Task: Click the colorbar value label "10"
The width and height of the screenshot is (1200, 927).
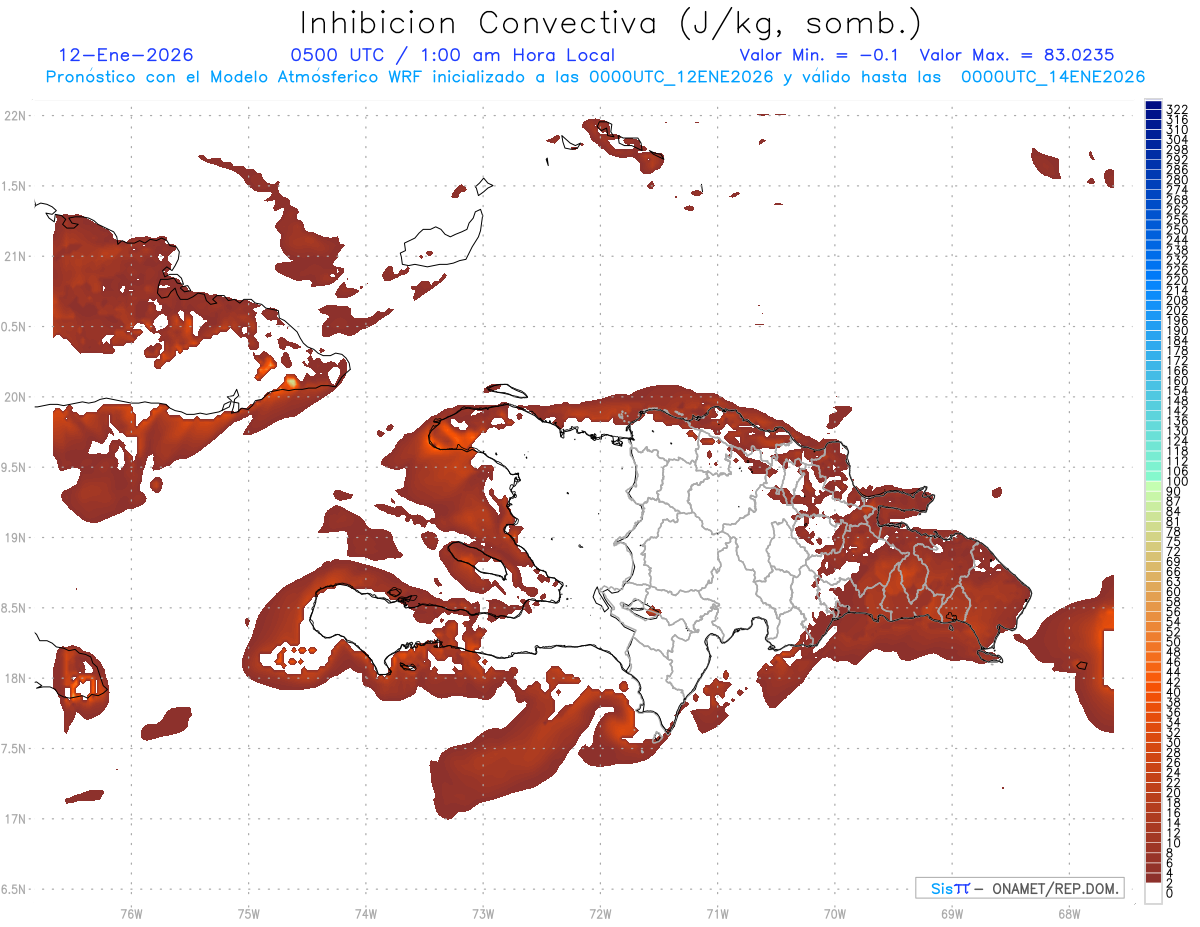Action: (x=1174, y=843)
